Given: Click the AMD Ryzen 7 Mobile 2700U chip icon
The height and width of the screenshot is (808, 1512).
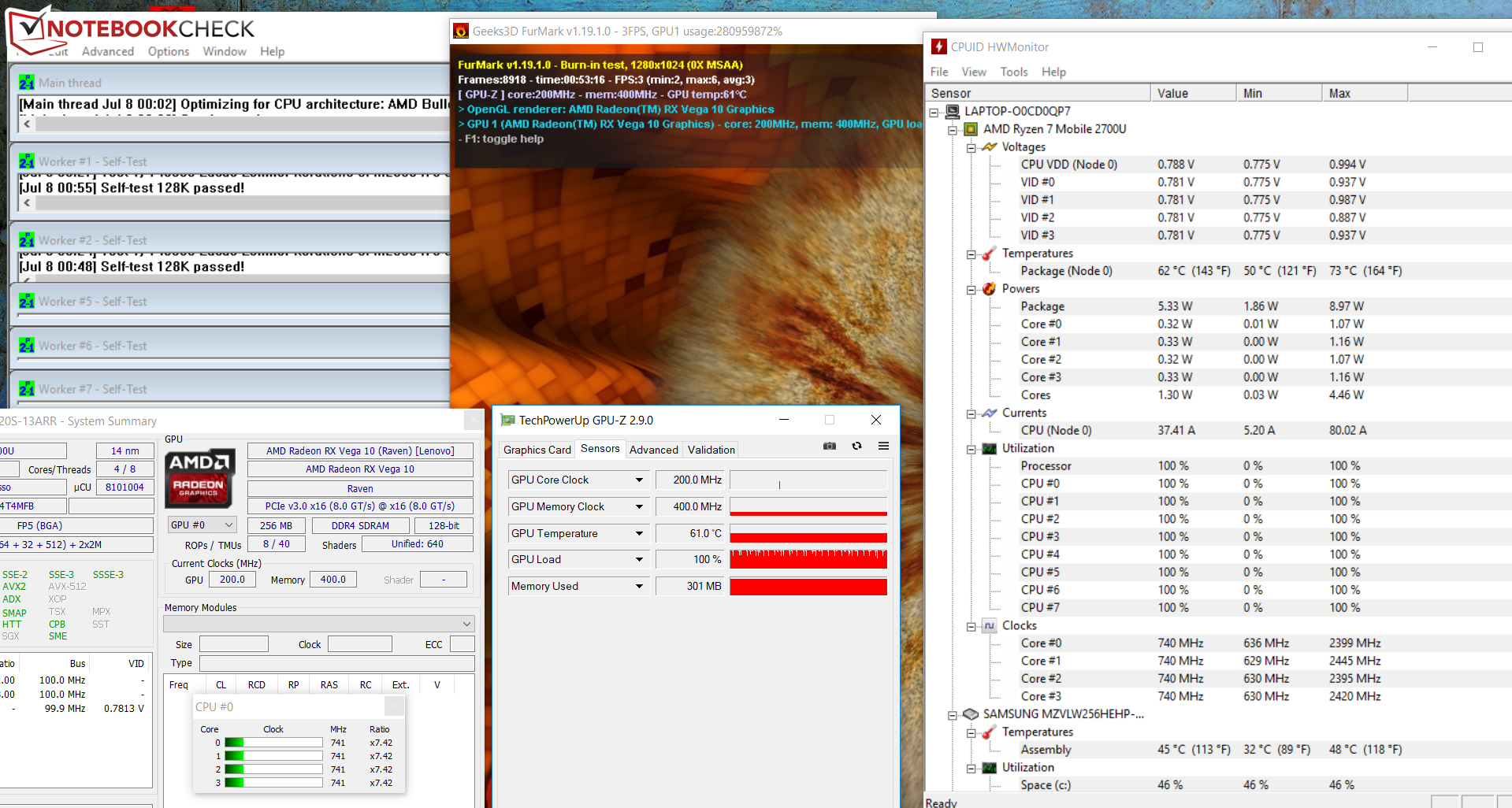Looking at the screenshot, I should [971, 129].
